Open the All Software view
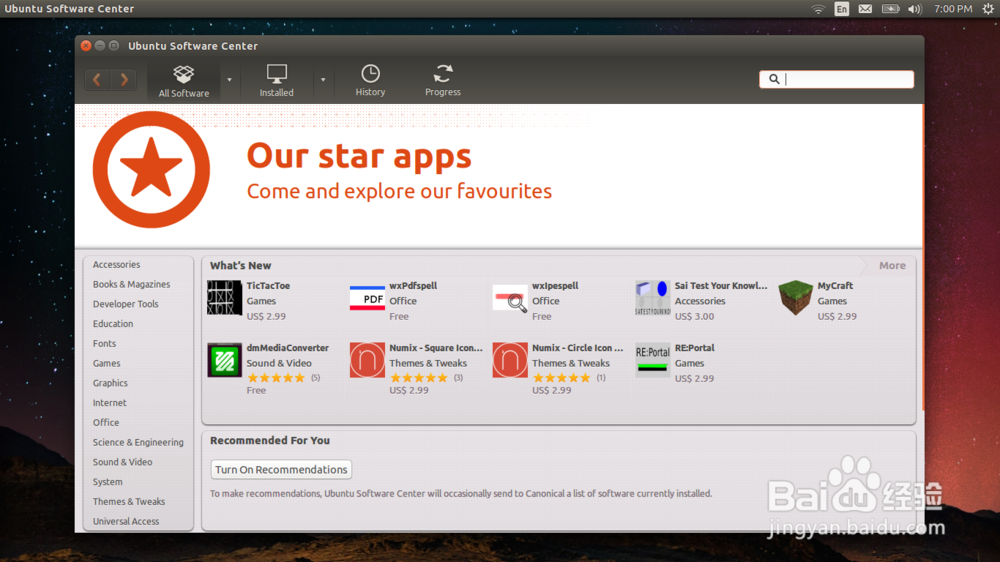 pos(184,81)
